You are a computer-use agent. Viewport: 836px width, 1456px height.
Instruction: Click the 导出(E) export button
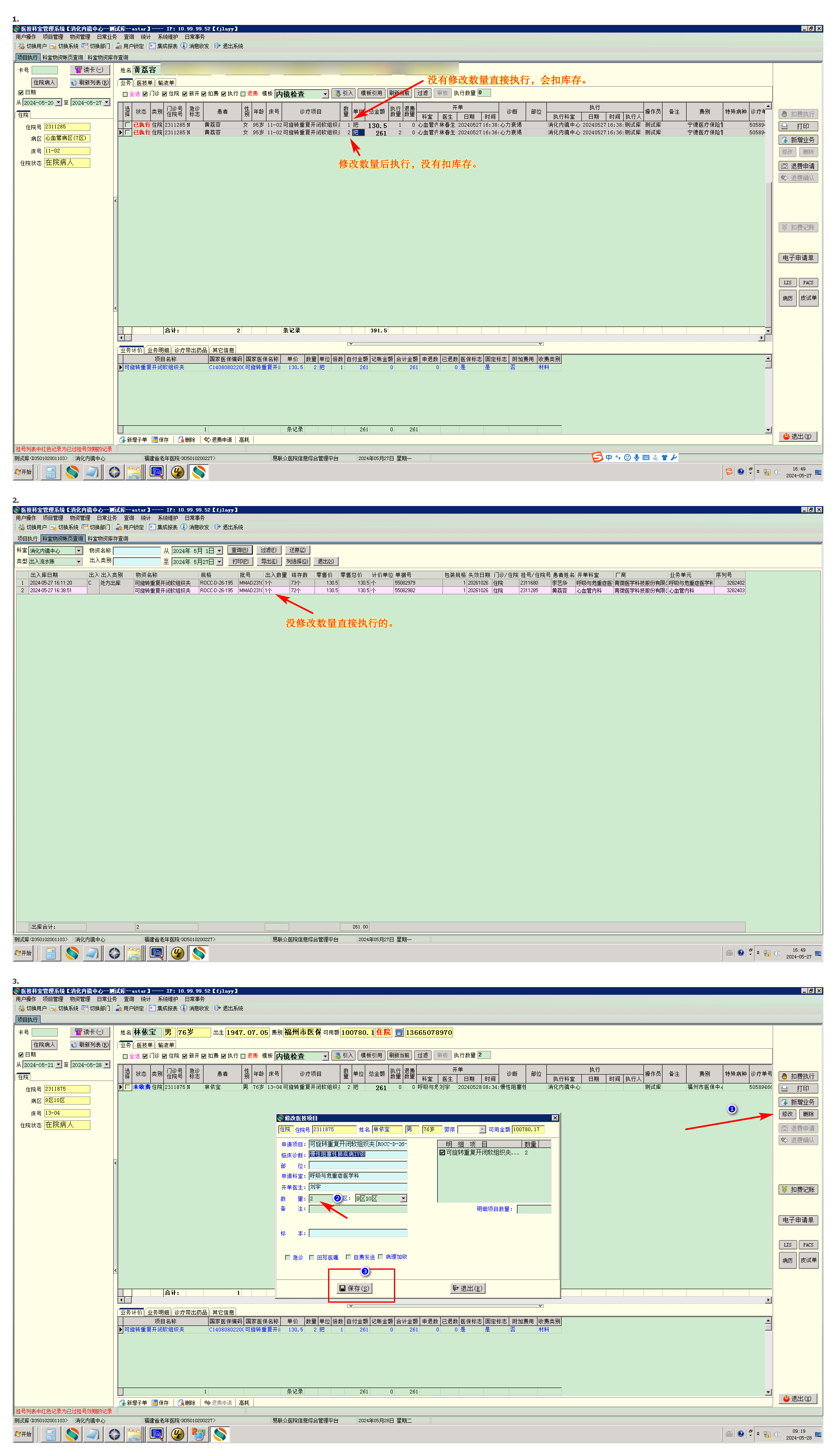[269, 562]
